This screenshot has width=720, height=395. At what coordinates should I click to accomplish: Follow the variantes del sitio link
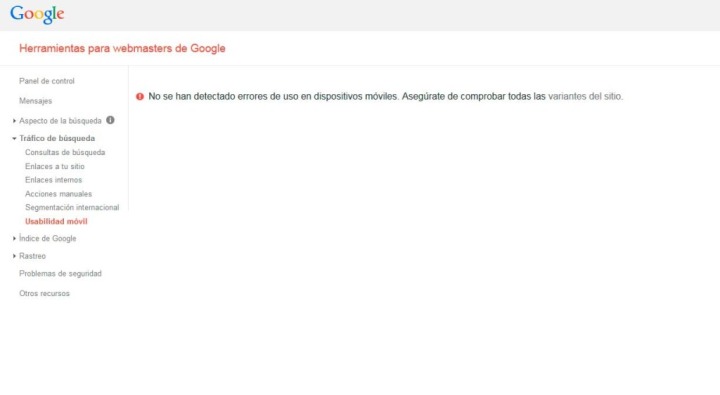pyautogui.click(x=585, y=96)
